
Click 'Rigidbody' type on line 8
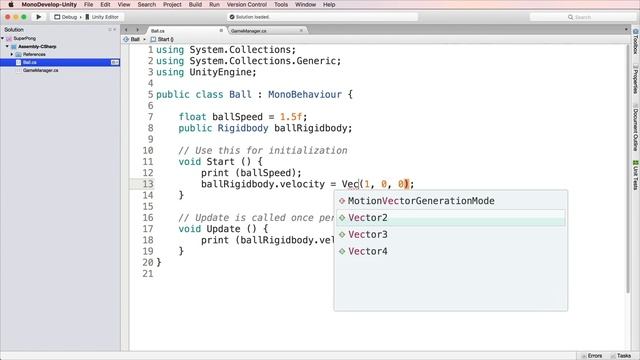[x=242, y=128]
